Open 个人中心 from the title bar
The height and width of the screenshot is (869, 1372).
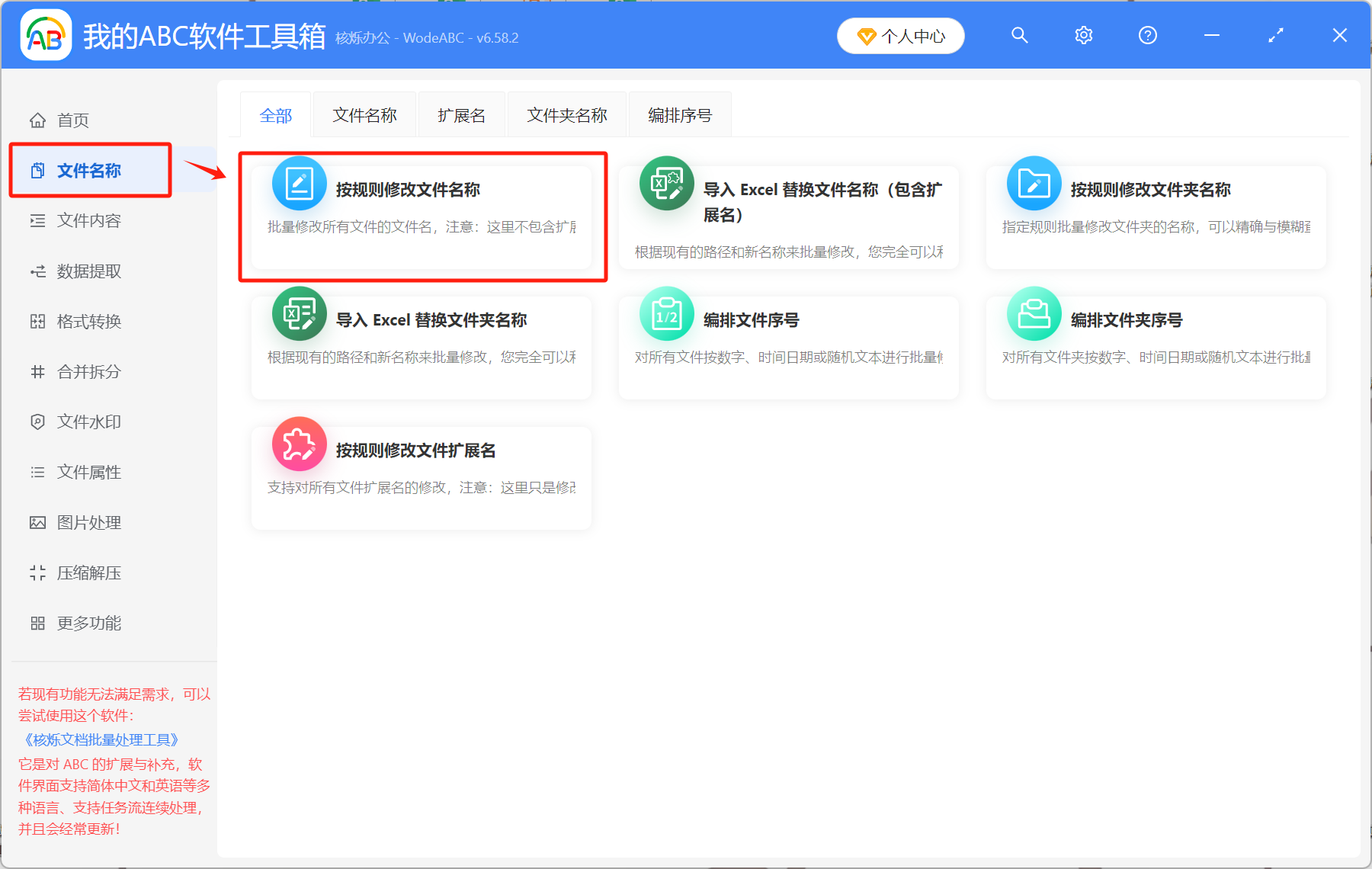[x=900, y=35]
